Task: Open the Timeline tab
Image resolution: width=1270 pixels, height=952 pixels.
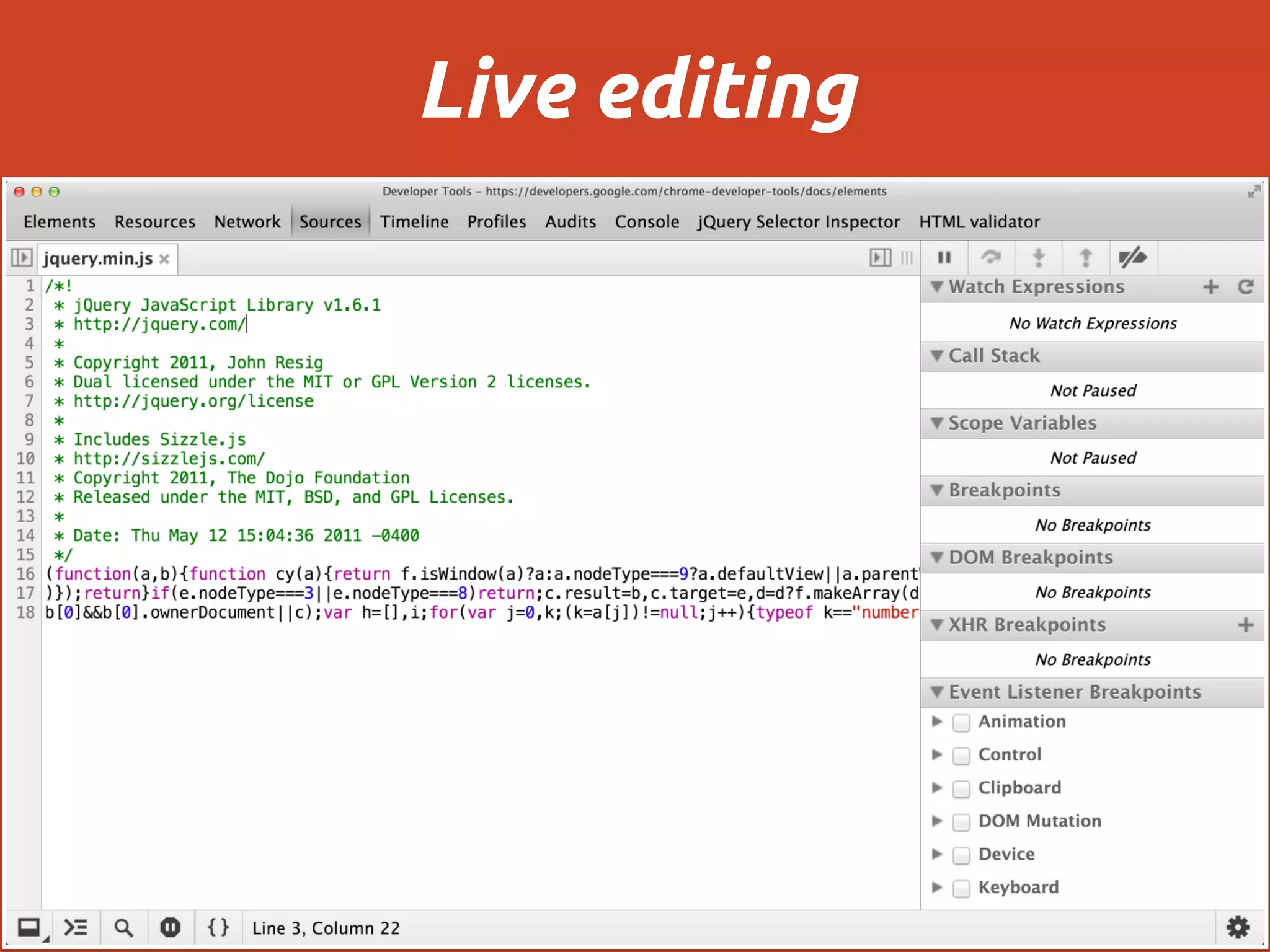Action: click(x=414, y=222)
